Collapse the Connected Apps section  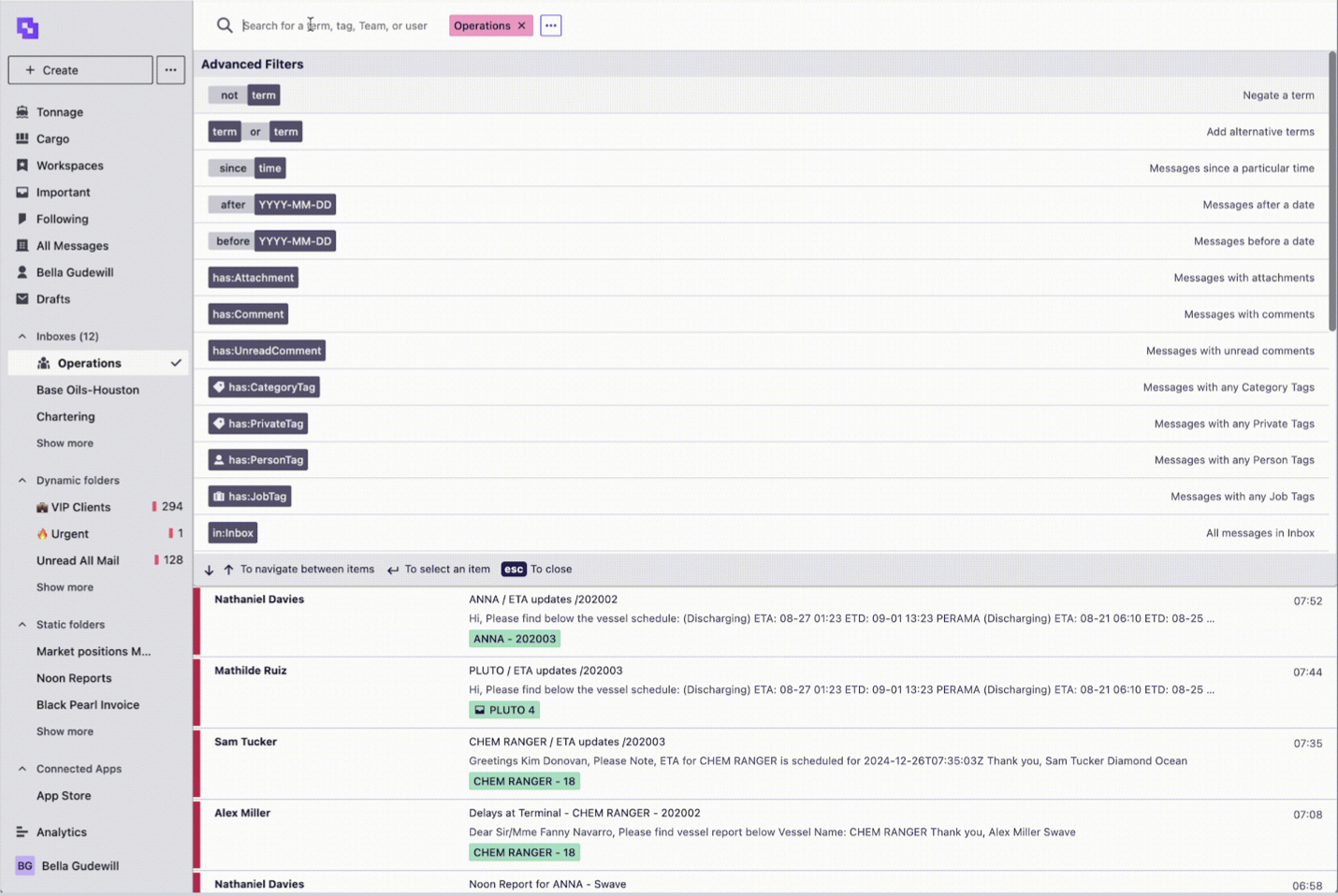coord(22,769)
